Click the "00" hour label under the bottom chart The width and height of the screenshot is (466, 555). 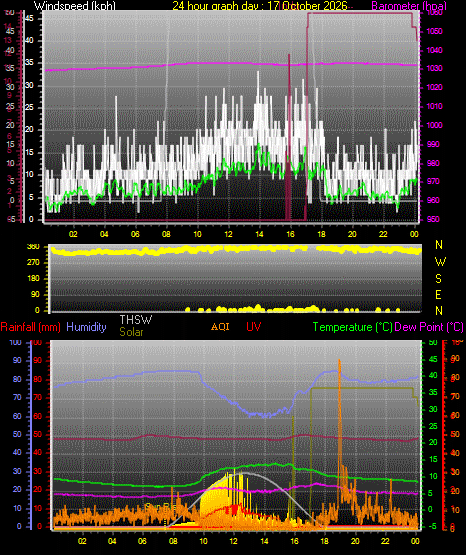(x=415, y=541)
